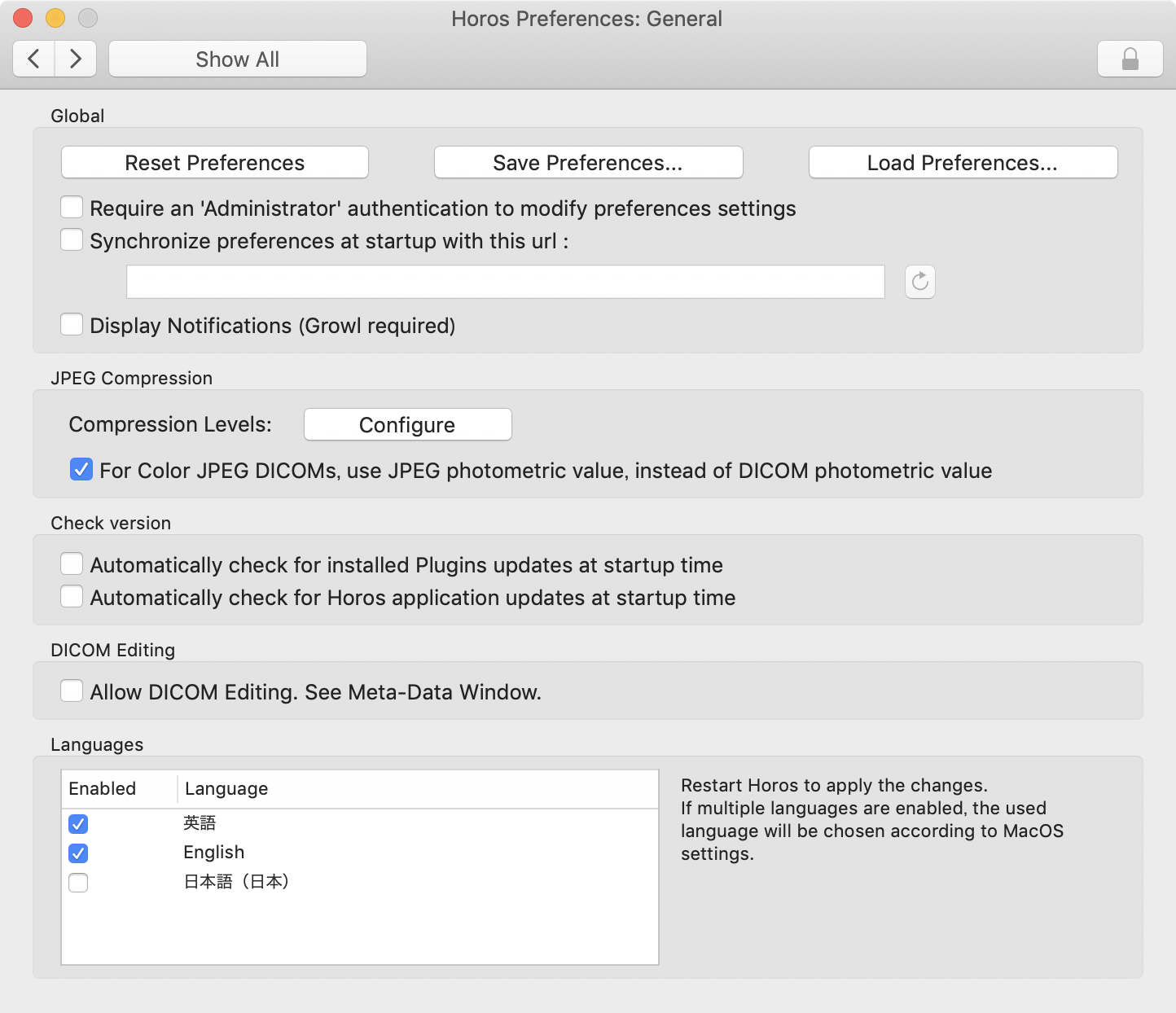Uncheck JPEG photometric value option
This screenshot has height=1013, width=1176.
(x=81, y=470)
